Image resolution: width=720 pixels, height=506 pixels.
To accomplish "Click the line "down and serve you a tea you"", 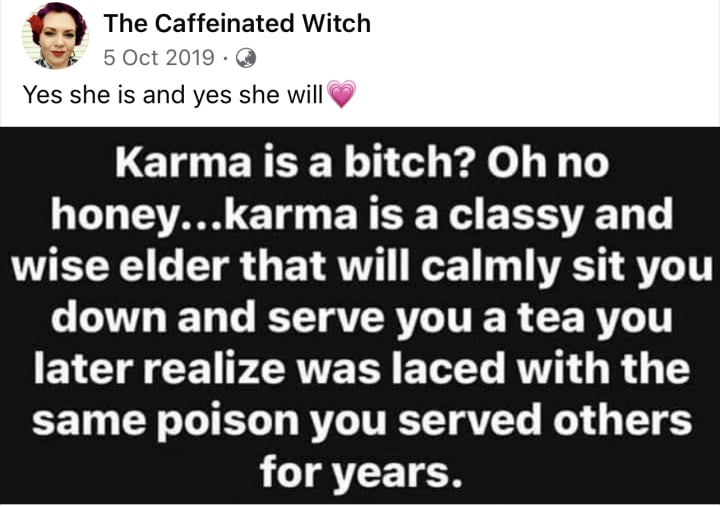I will (362, 318).
